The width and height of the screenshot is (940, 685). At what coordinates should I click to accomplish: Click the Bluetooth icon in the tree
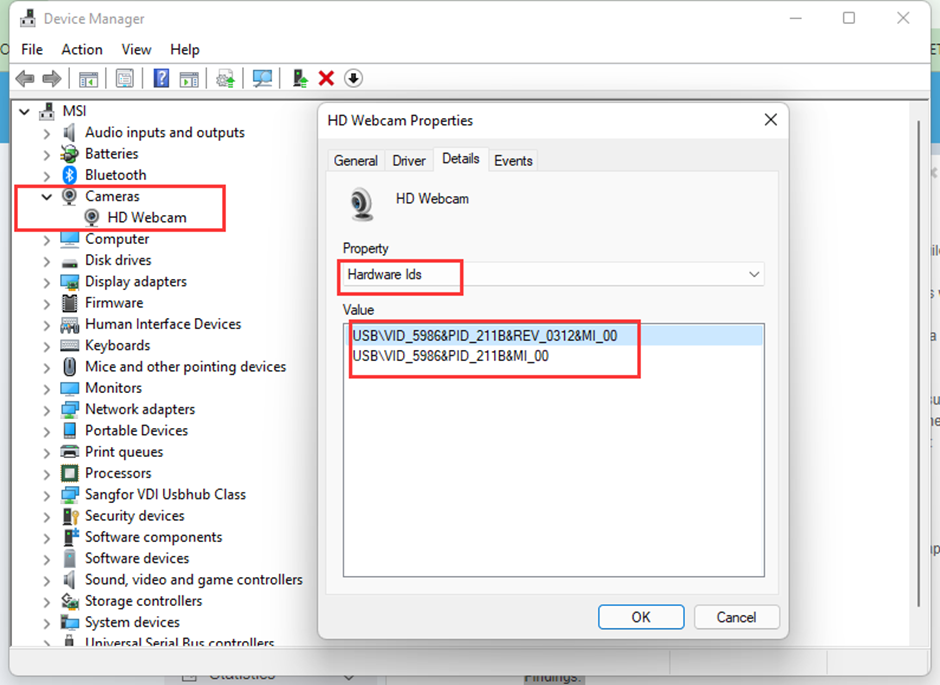pyautogui.click(x=70, y=175)
